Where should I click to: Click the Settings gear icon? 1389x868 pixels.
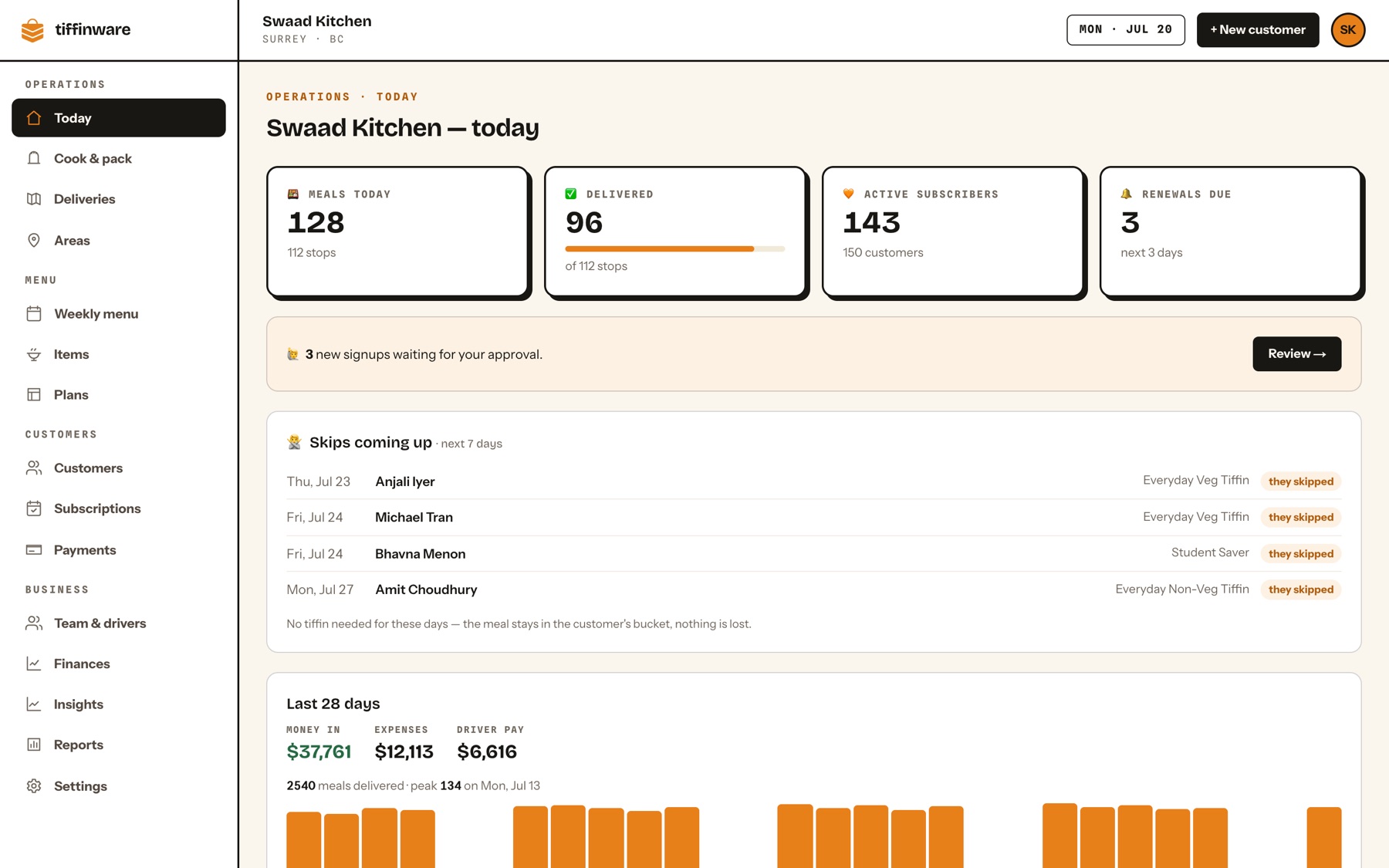click(34, 786)
